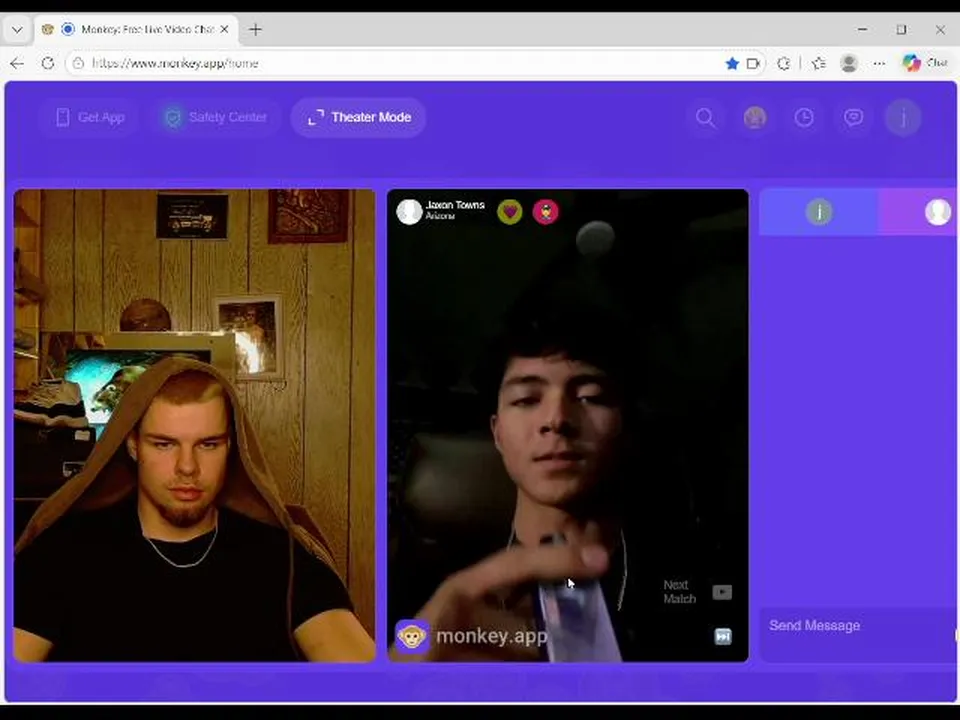Image resolution: width=960 pixels, height=720 pixels.
Task: Open the monkey avatar icon in header
Action: [x=755, y=118]
